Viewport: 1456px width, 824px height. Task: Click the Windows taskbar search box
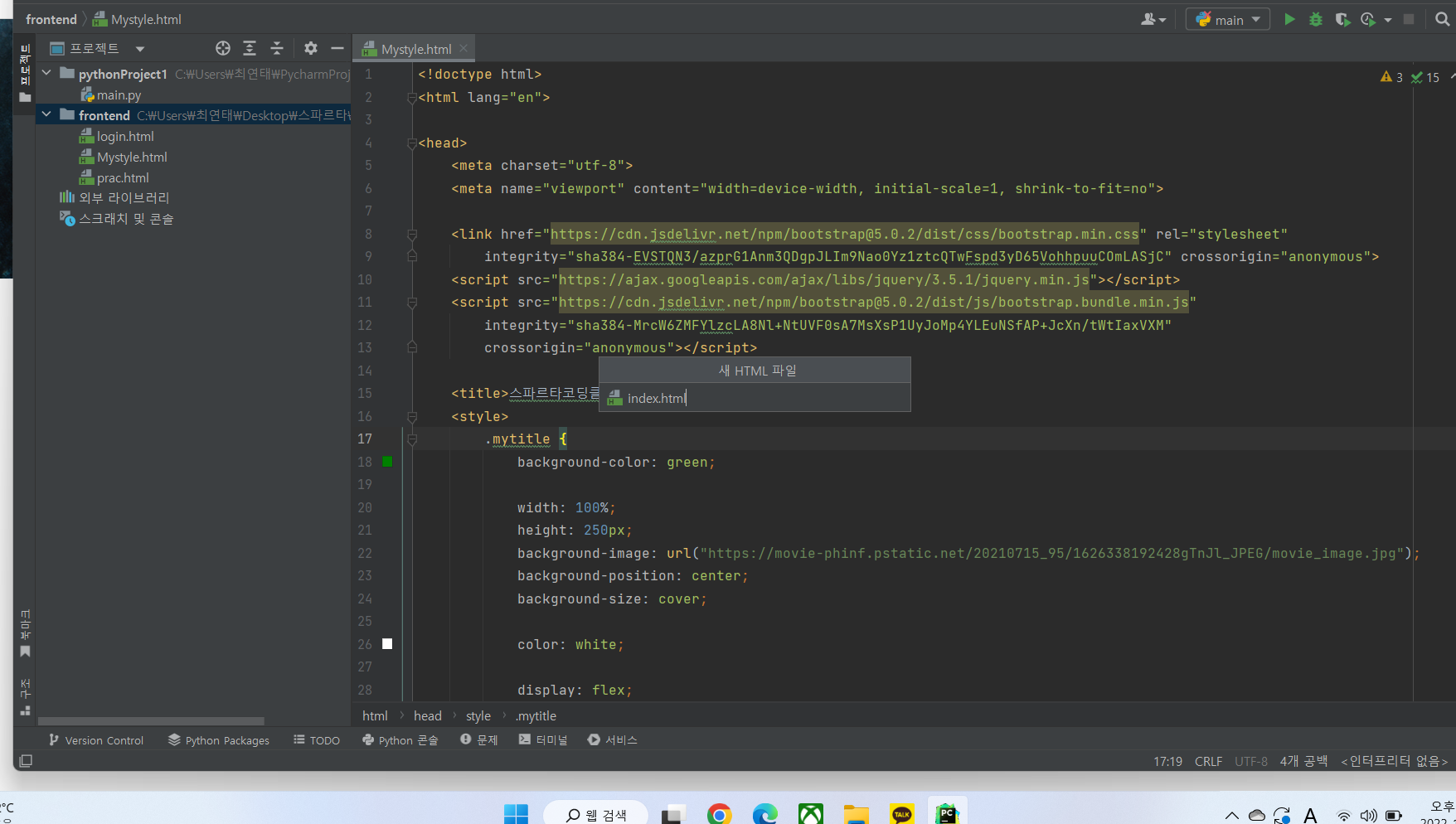pyautogui.click(x=596, y=814)
